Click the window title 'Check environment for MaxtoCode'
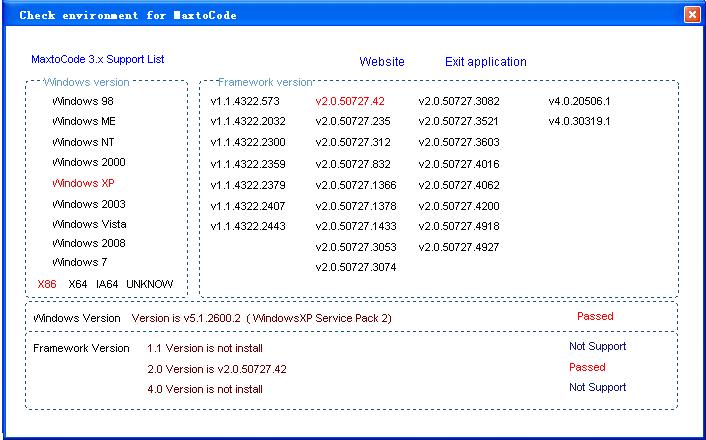Viewport: 706px width, 440px height. coord(128,15)
